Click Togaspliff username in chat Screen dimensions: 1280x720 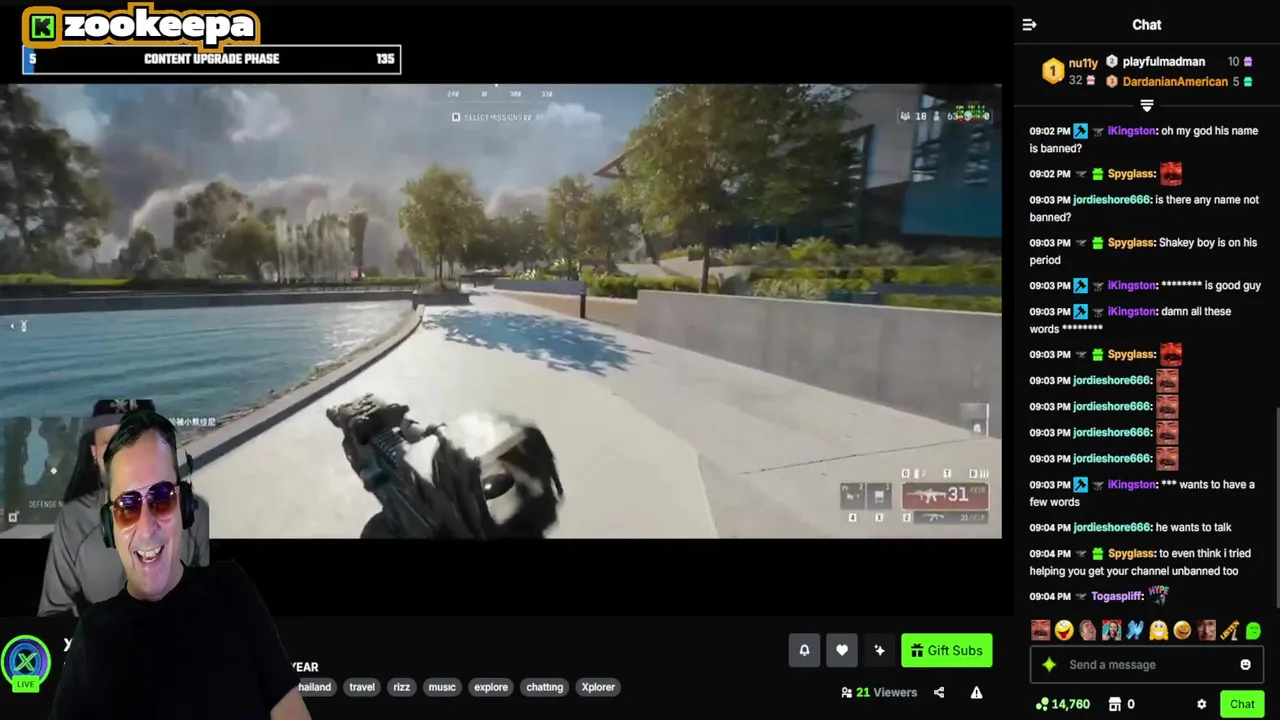pyautogui.click(x=1116, y=596)
